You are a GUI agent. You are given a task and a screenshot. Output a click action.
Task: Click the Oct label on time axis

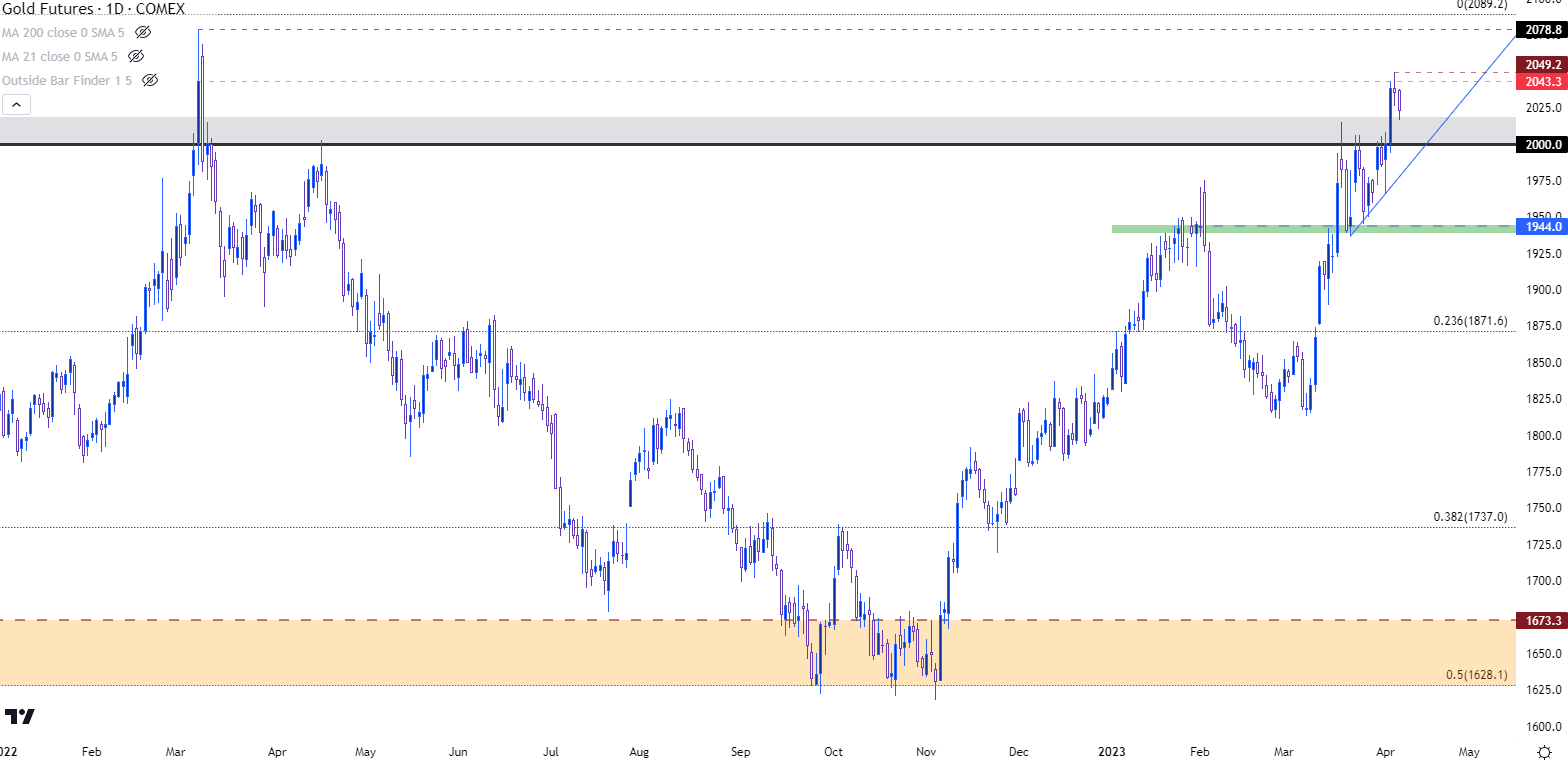[x=833, y=751]
